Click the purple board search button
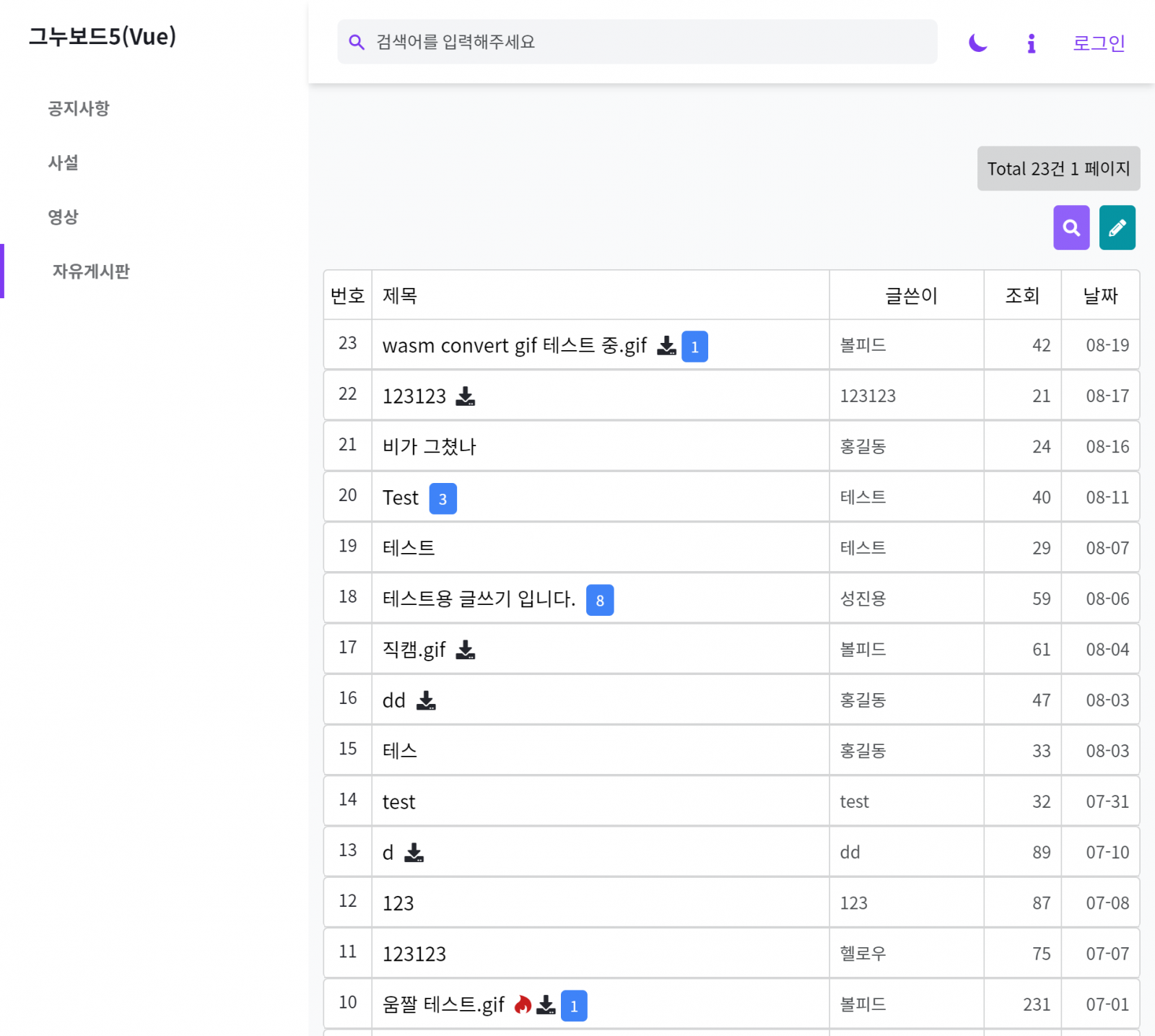 click(x=1071, y=227)
